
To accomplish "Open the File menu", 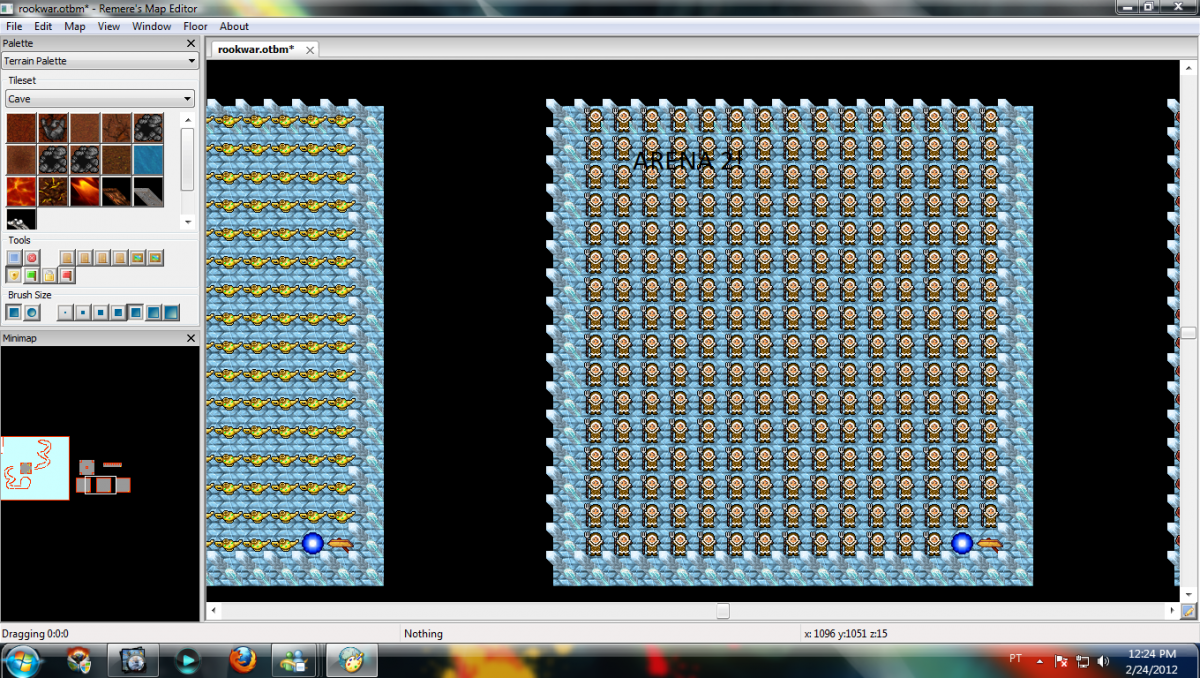I will coord(14,26).
